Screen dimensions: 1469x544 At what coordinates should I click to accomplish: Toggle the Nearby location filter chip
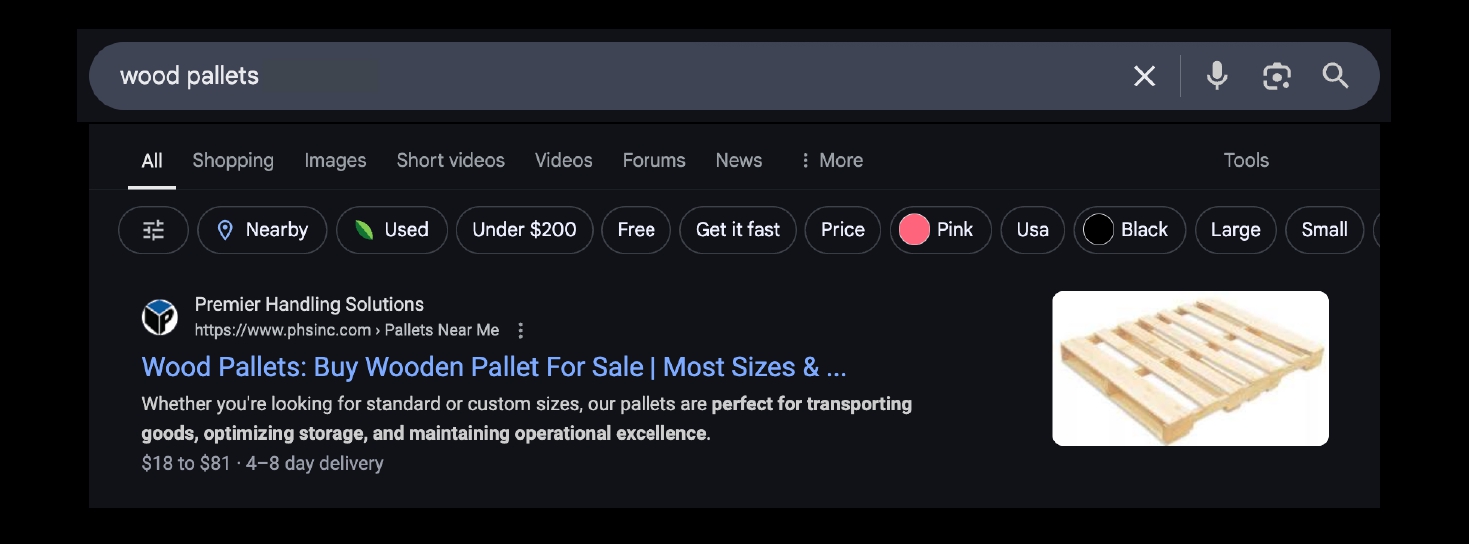(x=262, y=230)
